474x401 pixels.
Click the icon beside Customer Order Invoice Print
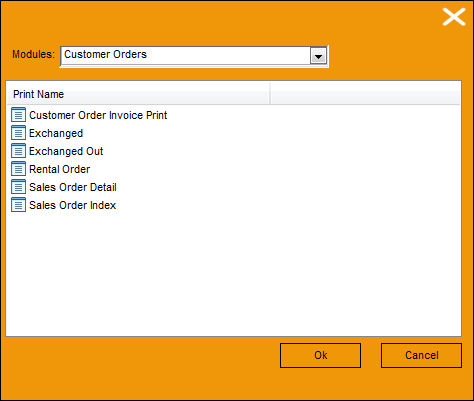tap(18, 115)
